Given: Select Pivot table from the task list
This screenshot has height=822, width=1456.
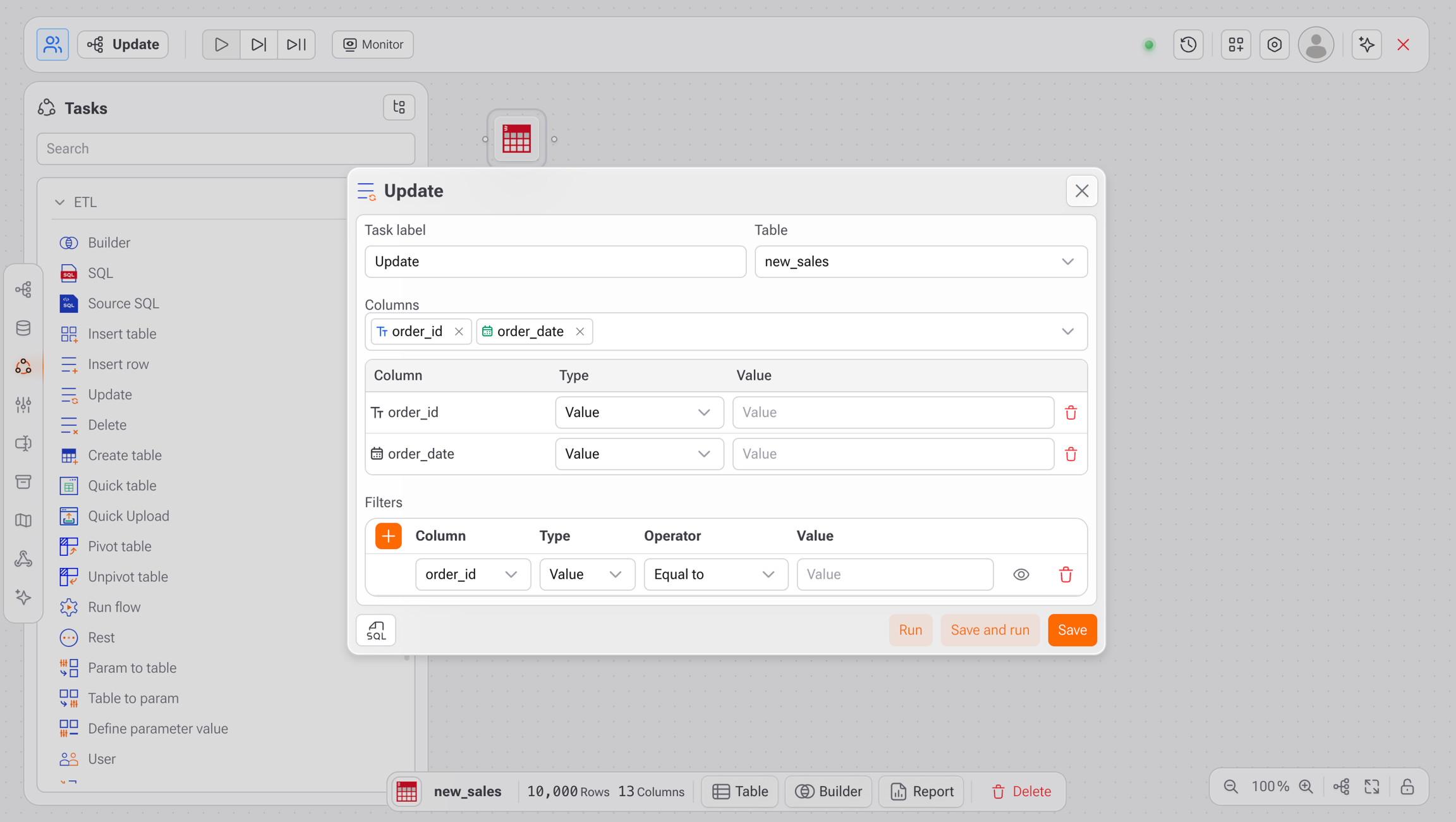Looking at the screenshot, I should coord(119,547).
